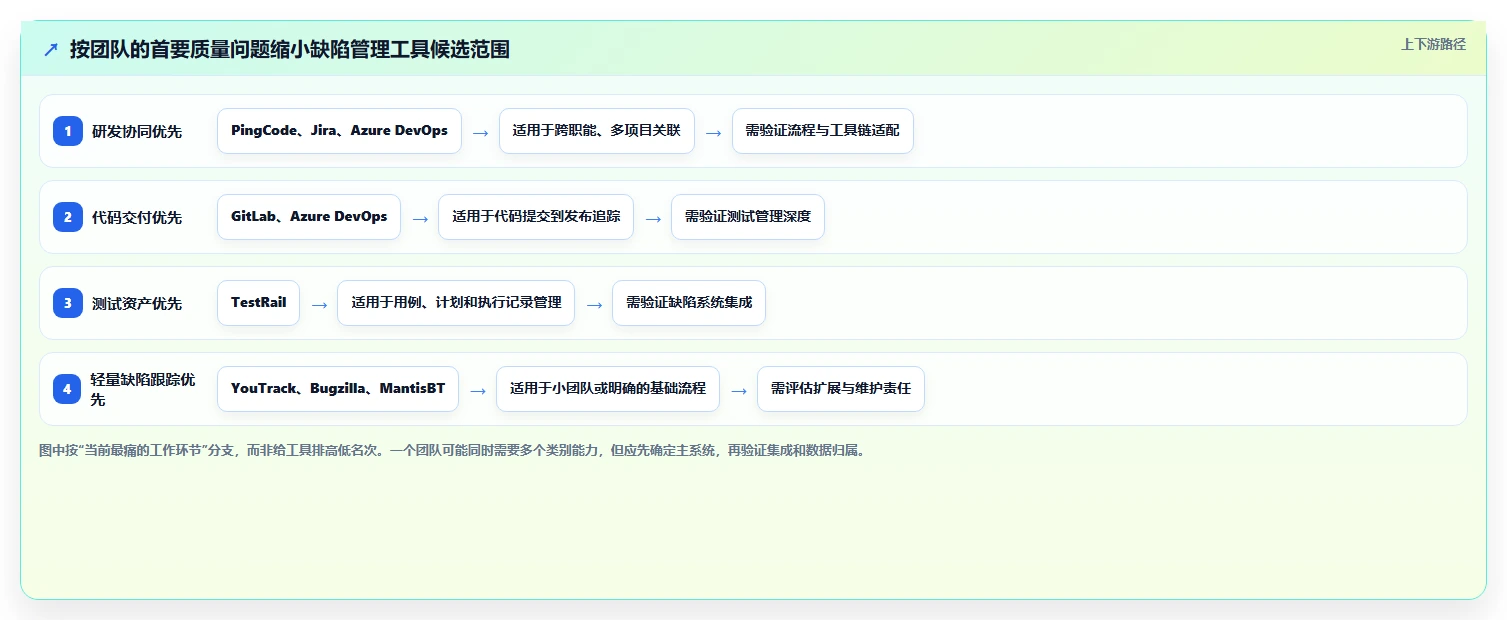Click the number 4 badge for 轻量缺陷跟踪优先
1507x620 pixels.
(68, 389)
